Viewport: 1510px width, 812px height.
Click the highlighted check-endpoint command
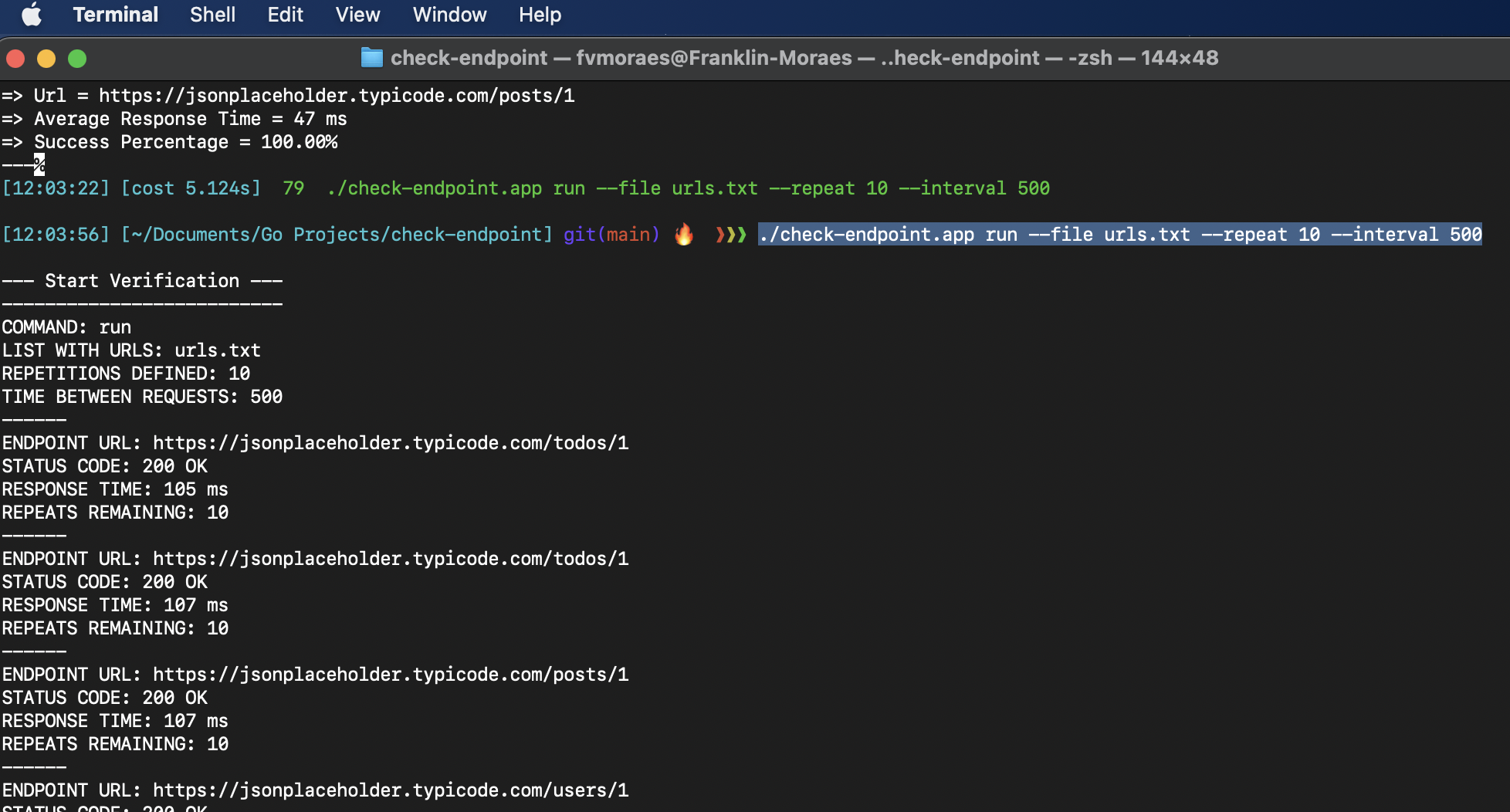click(1119, 235)
